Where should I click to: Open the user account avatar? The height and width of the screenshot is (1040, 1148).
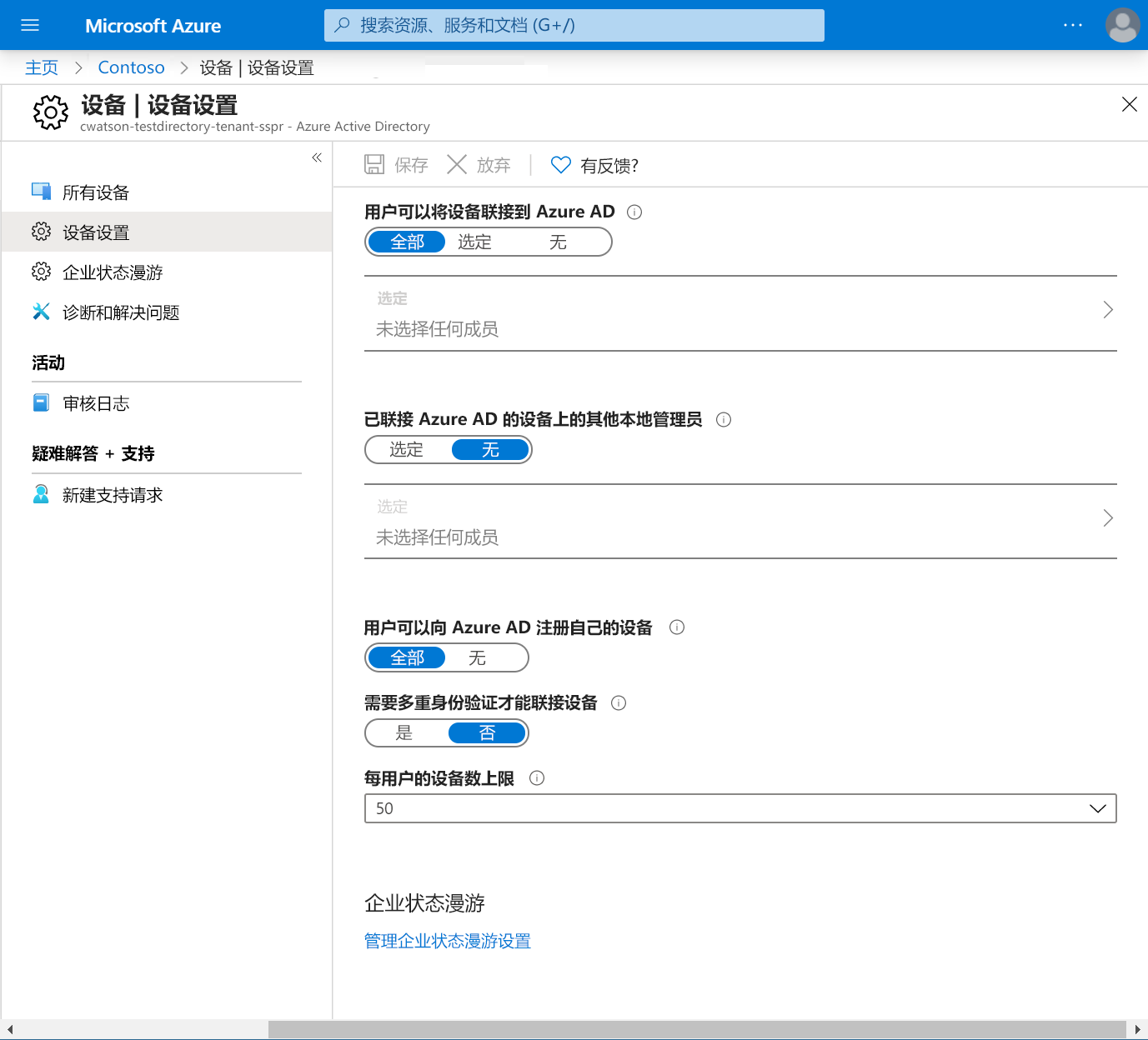coord(1122,25)
